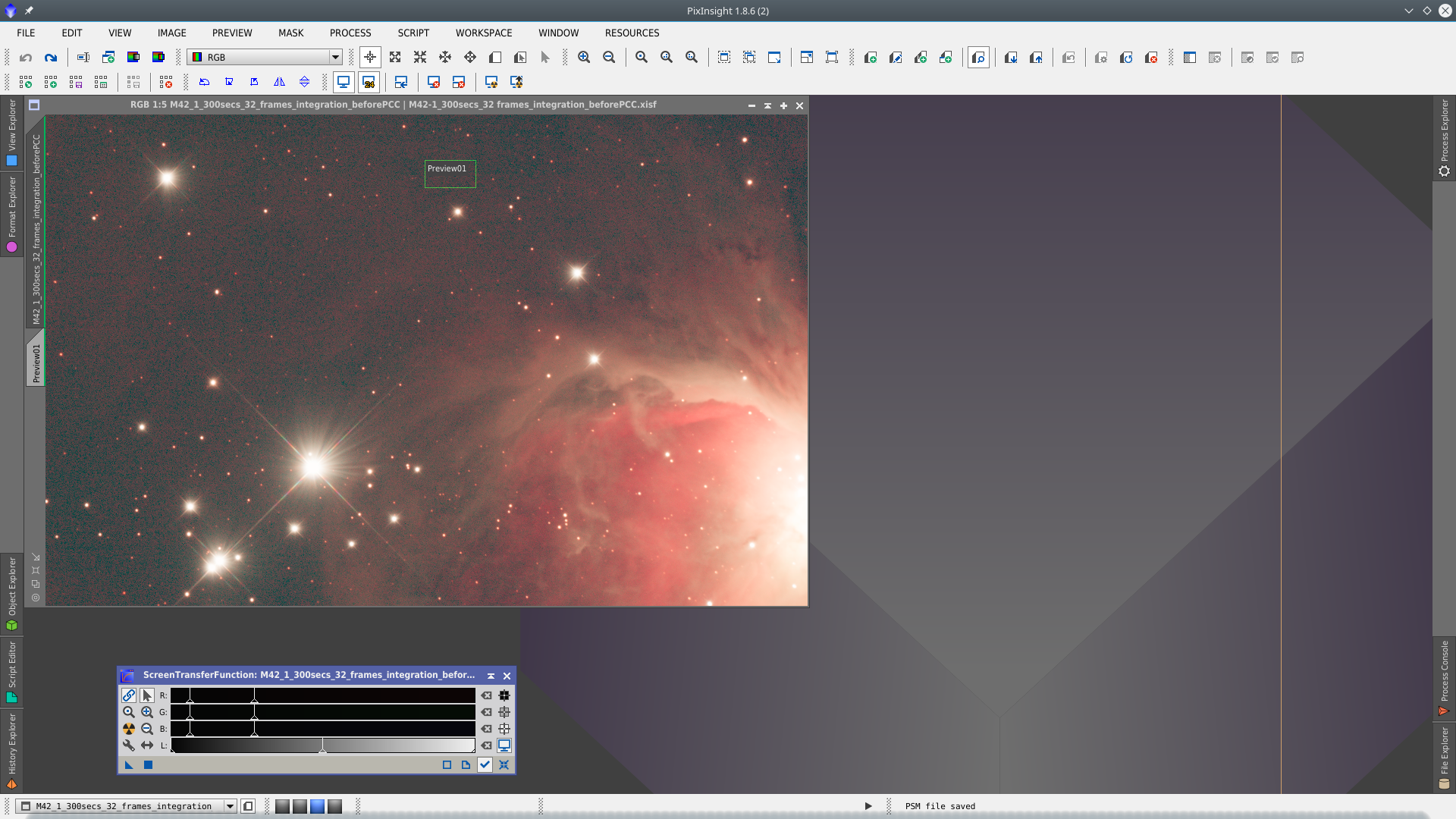The image size is (1456, 819).
Task: Shade the ScreenTransferFunction window
Action: click(491, 676)
